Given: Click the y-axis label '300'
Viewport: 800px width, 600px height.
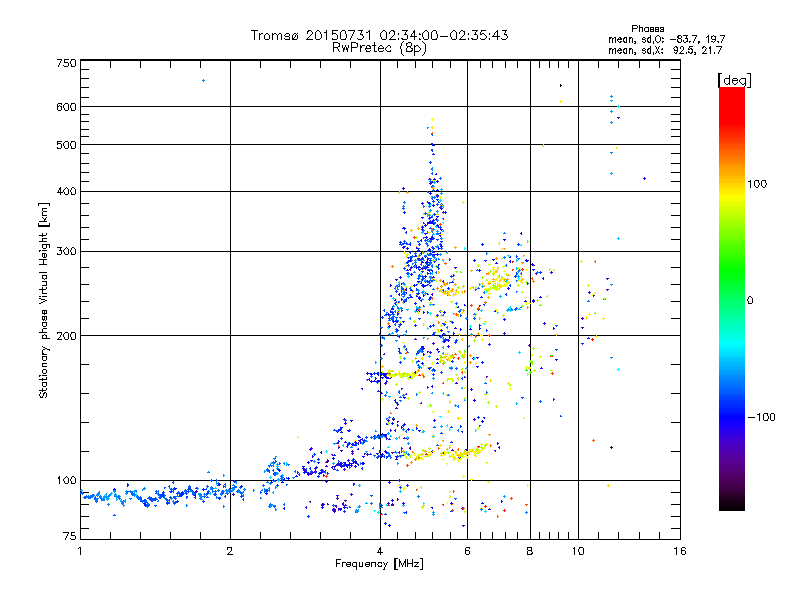Looking at the screenshot, I should click(x=67, y=252).
